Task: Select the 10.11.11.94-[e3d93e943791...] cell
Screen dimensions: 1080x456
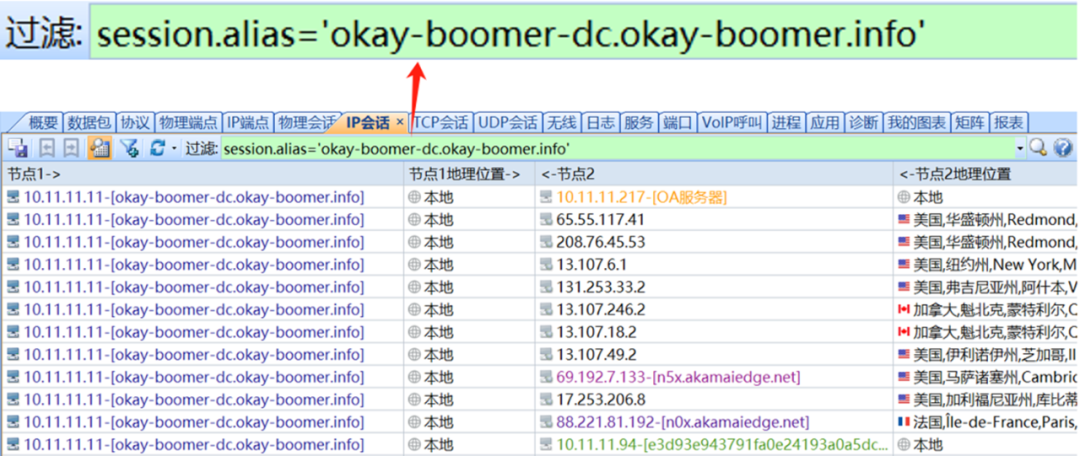Action: (x=714, y=444)
